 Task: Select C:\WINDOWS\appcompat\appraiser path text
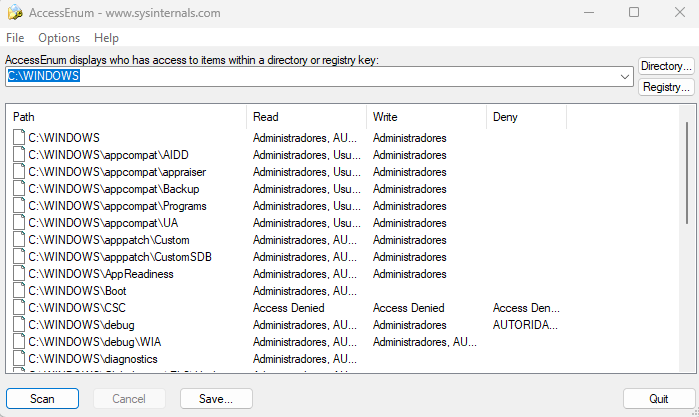(117, 172)
